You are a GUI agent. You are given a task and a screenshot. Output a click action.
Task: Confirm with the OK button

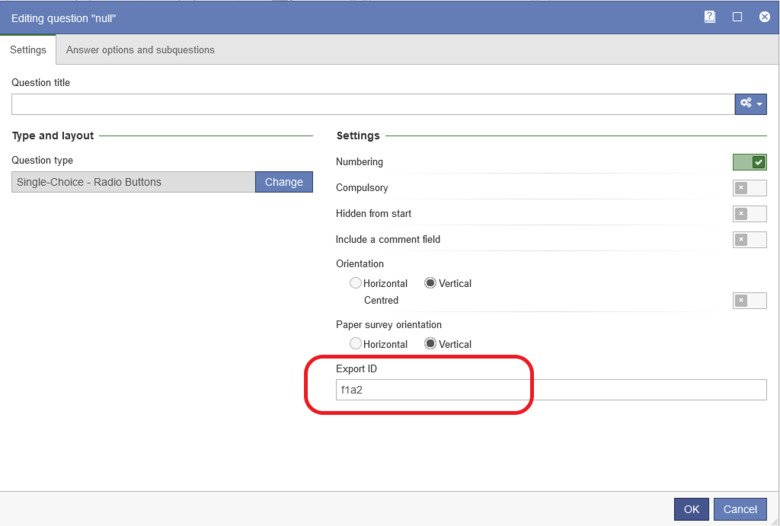[x=691, y=509]
